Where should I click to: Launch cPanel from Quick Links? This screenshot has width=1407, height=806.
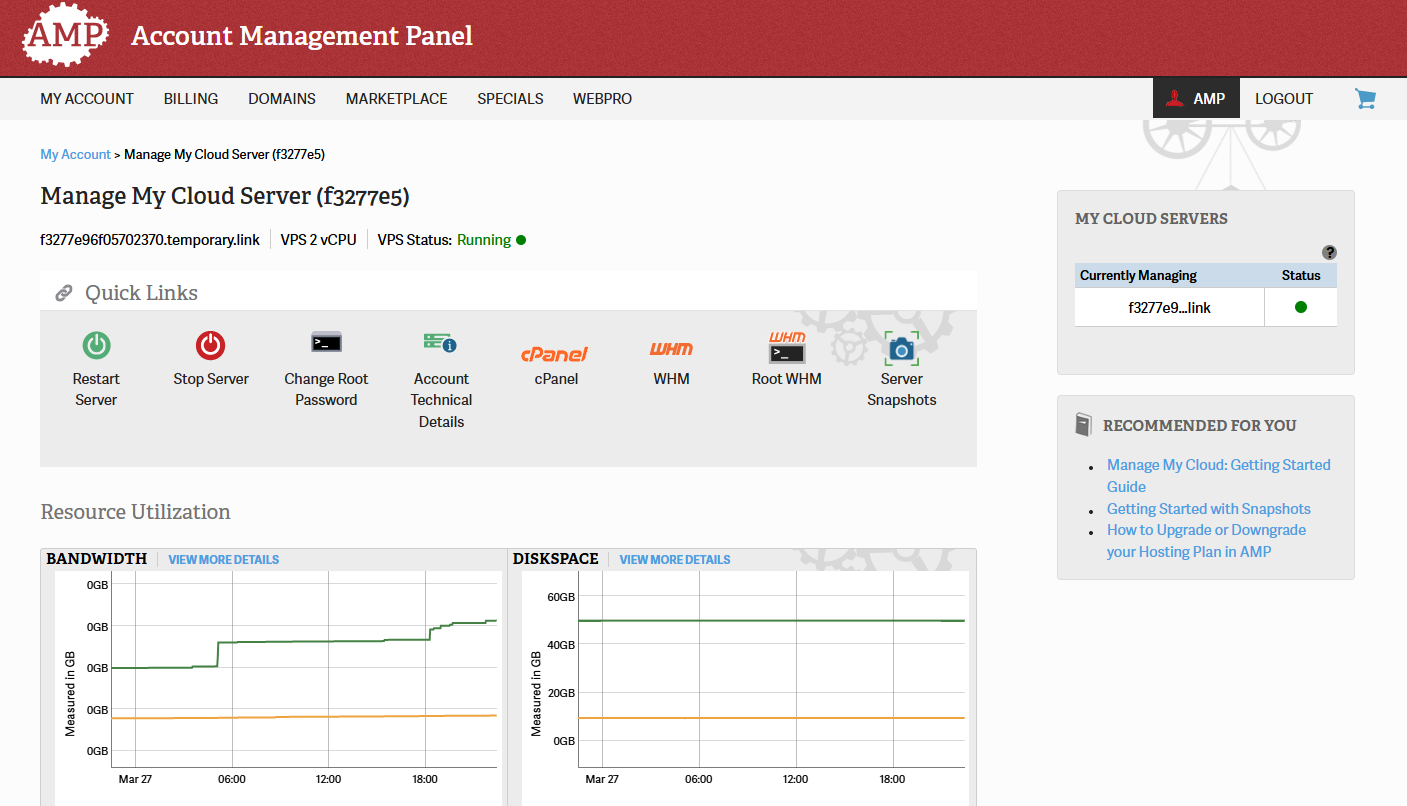pyautogui.click(x=554, y=354)
